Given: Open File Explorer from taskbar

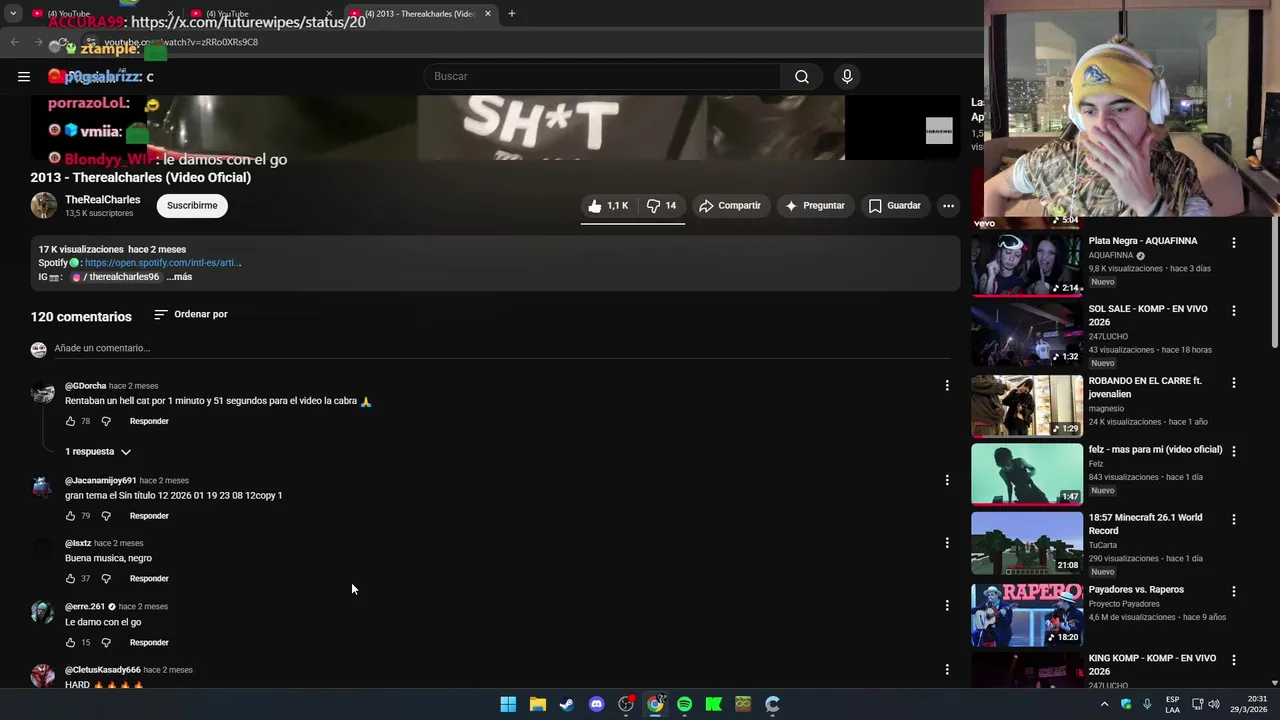Looking at the screenshot, I should 537,704.
